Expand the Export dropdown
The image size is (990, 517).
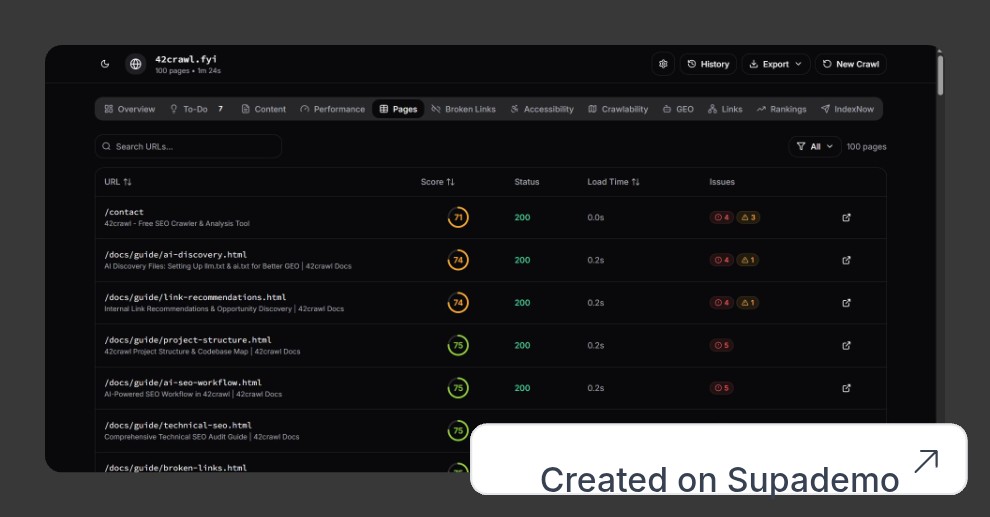[x=775, y=64]
